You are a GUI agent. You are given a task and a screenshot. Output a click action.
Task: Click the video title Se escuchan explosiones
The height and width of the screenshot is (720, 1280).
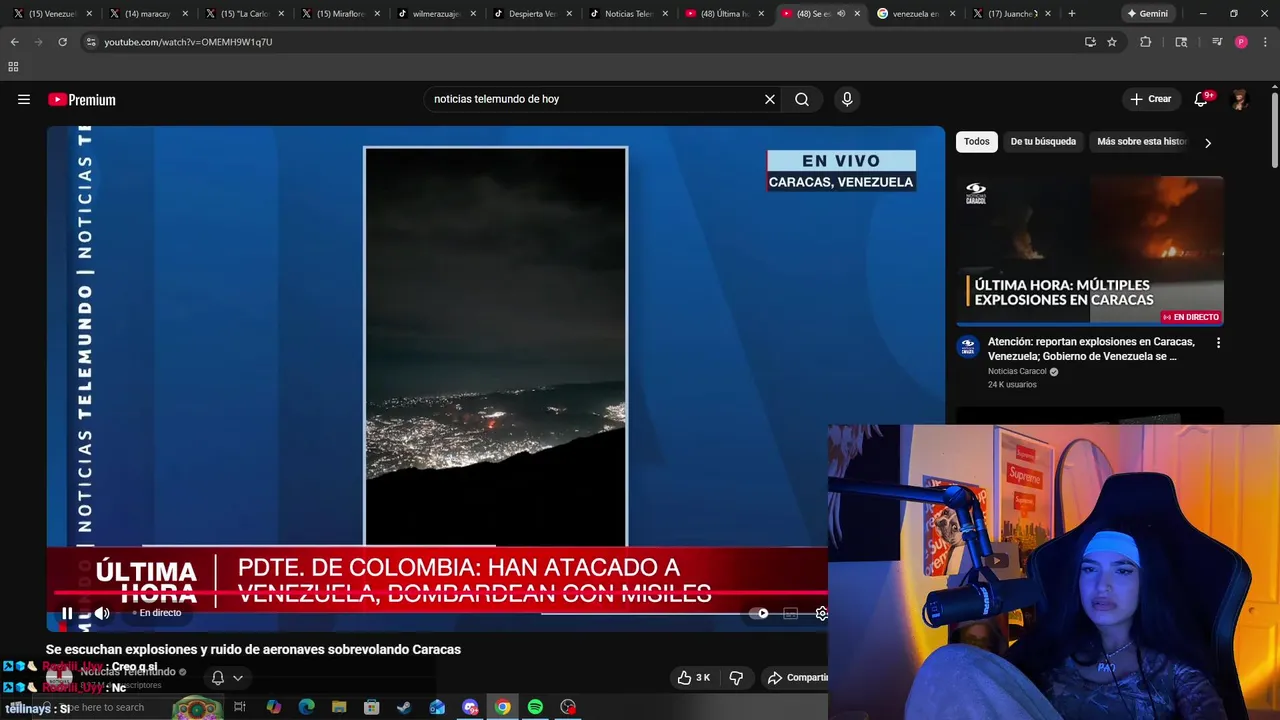(253, 649)
